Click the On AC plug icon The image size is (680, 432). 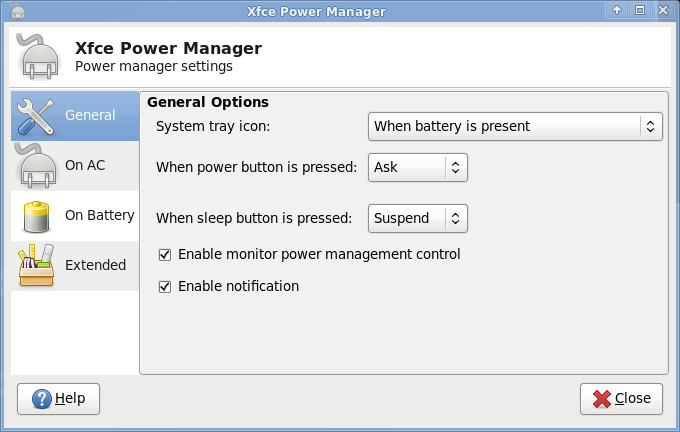36,166
